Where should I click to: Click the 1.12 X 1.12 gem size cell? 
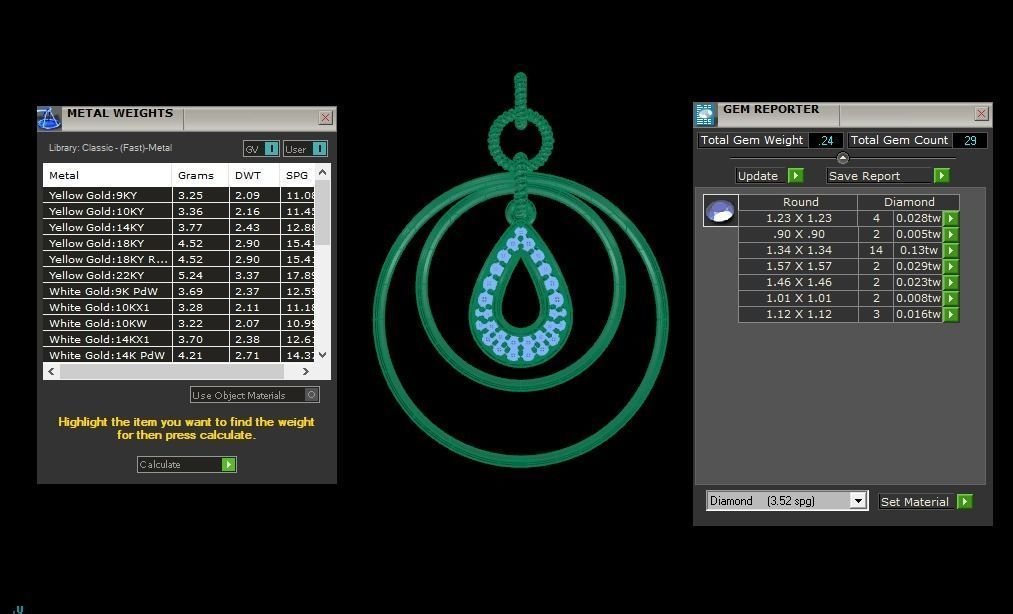tap(799, 315)
